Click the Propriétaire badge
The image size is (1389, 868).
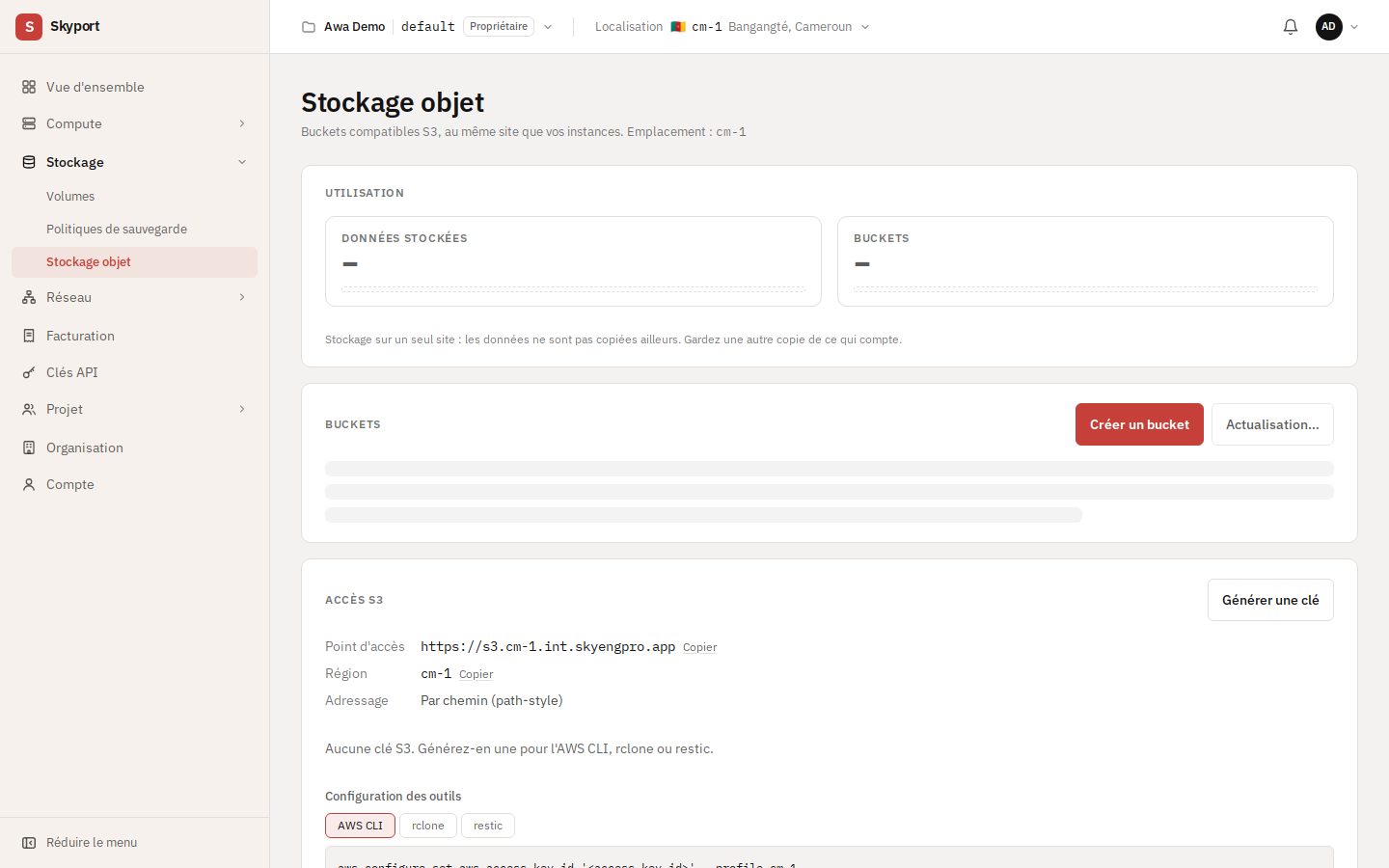point(499,27)
